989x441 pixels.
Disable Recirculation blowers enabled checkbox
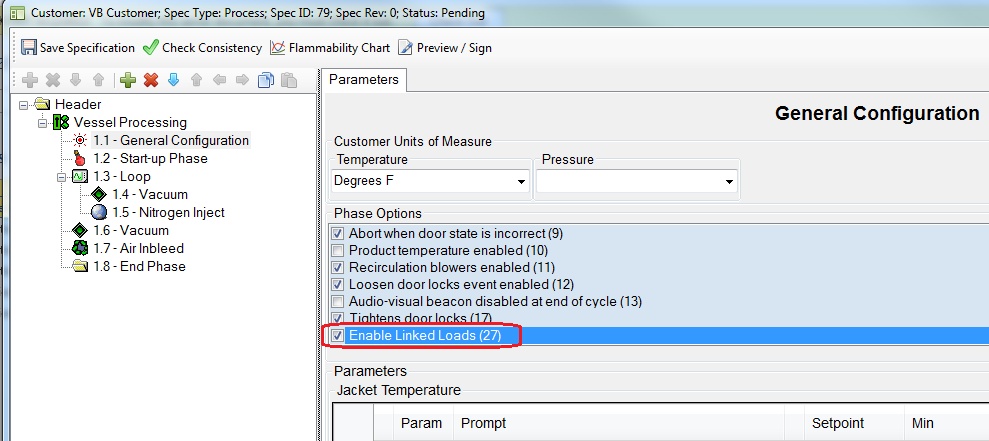(x=338, y=267)
